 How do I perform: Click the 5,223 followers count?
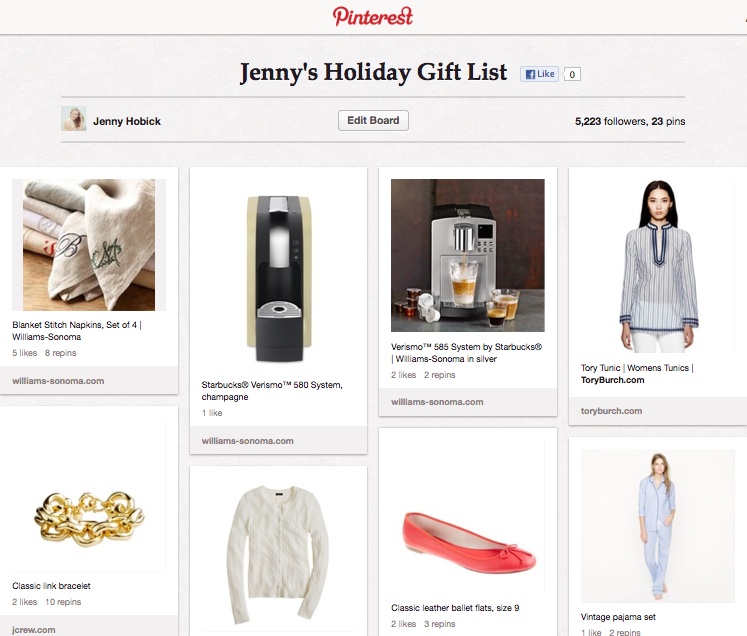[x=610, y=121]
